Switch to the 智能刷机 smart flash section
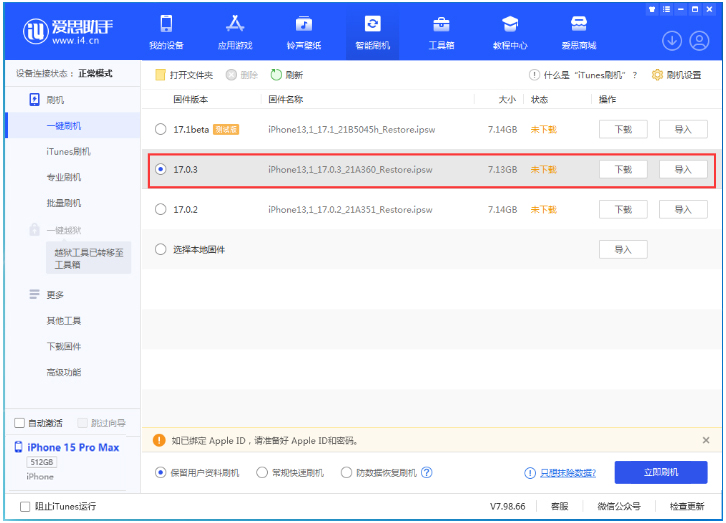 [372, 32]
